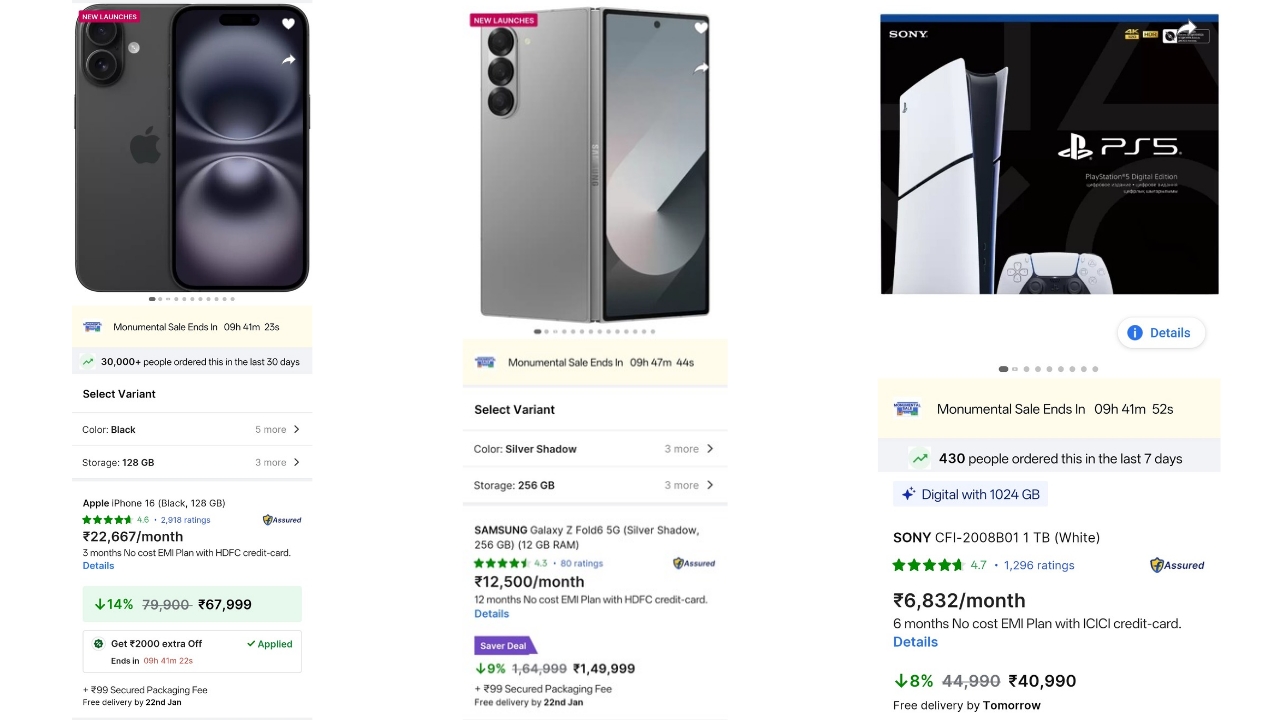Click the Digital with 1024 GB chip
Viewport: 1280px width, 720px height.
click(970, 493)
